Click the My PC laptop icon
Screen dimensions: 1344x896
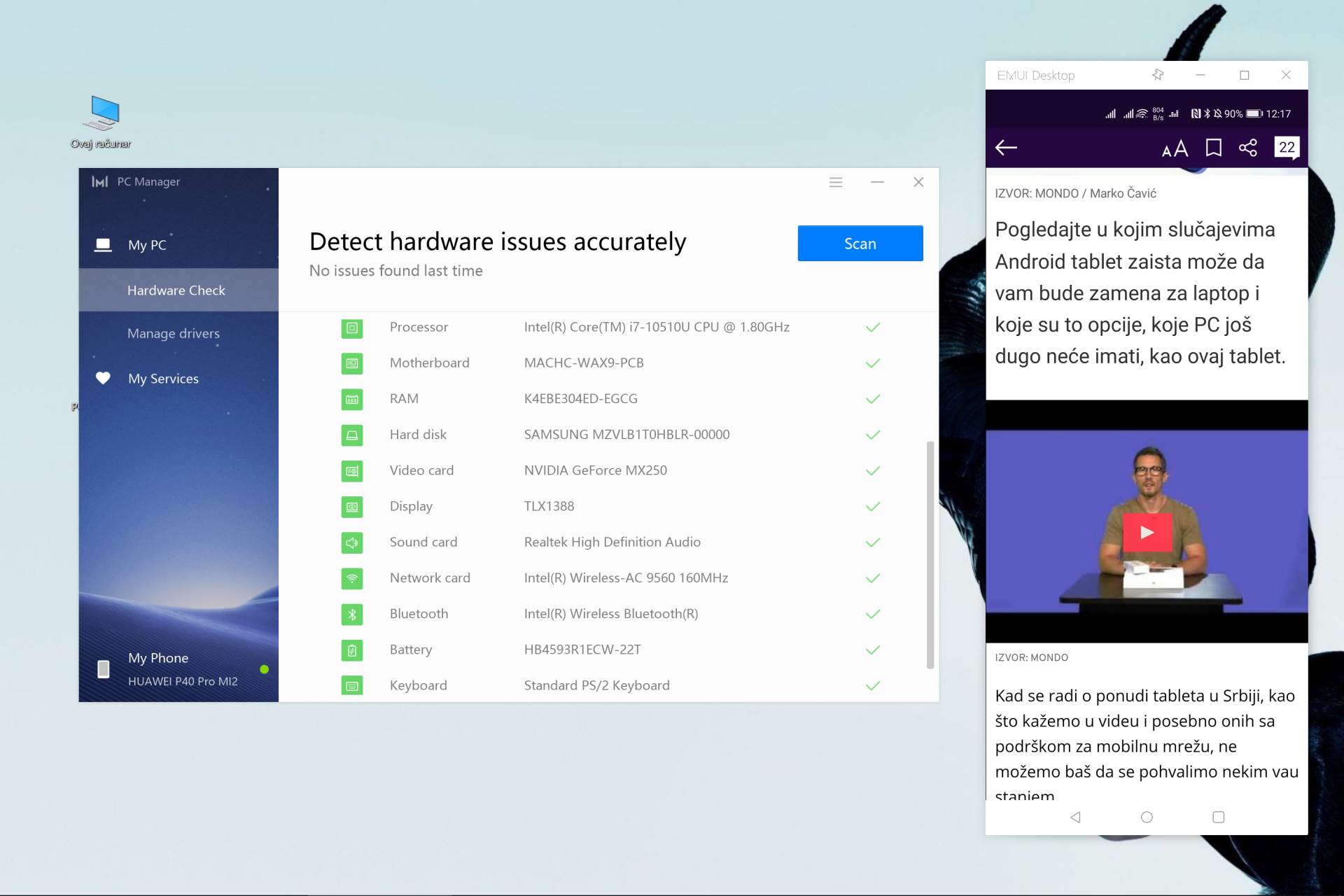[x=103, y=245]
